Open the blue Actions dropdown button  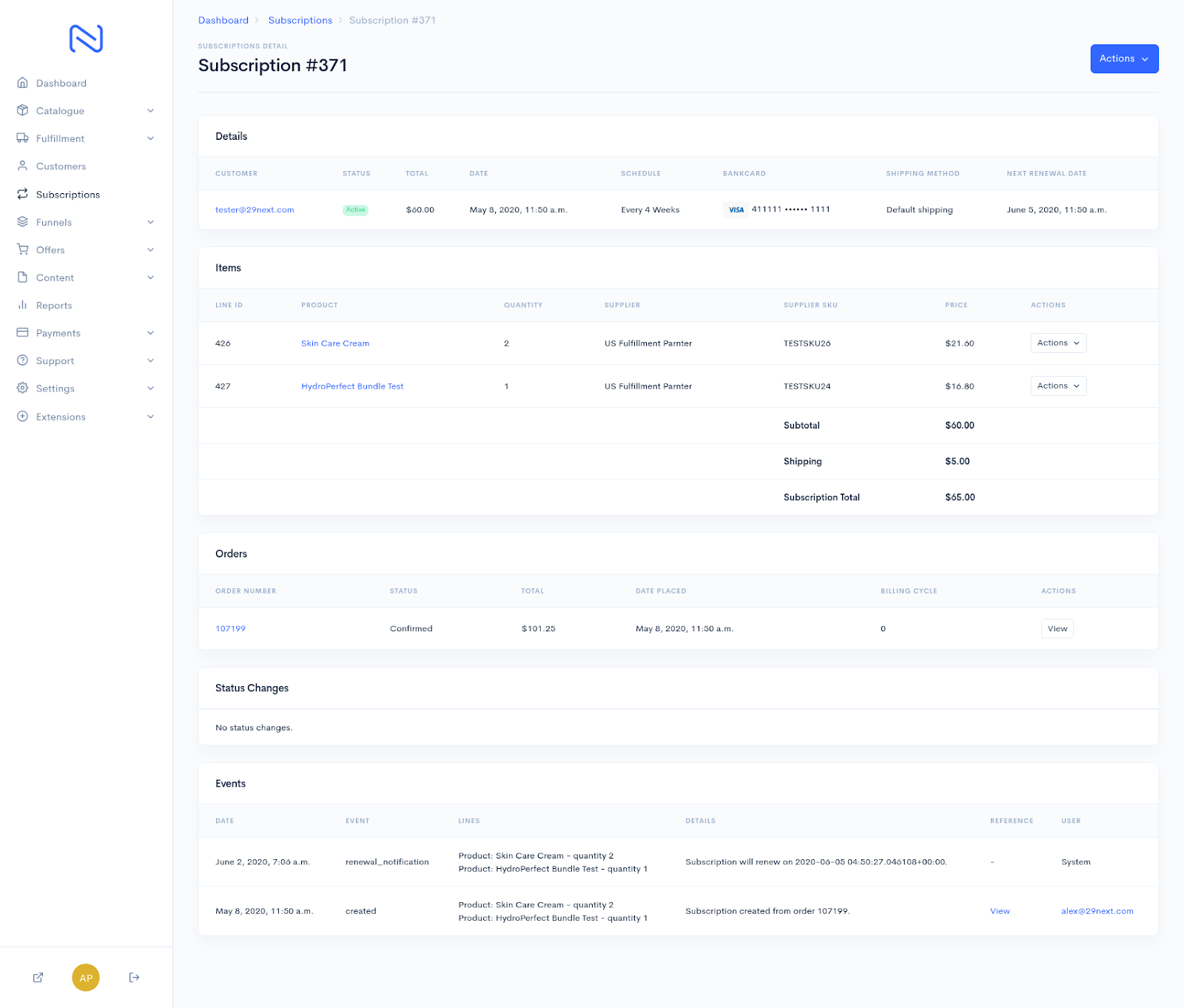click(x=1124, y=59)
